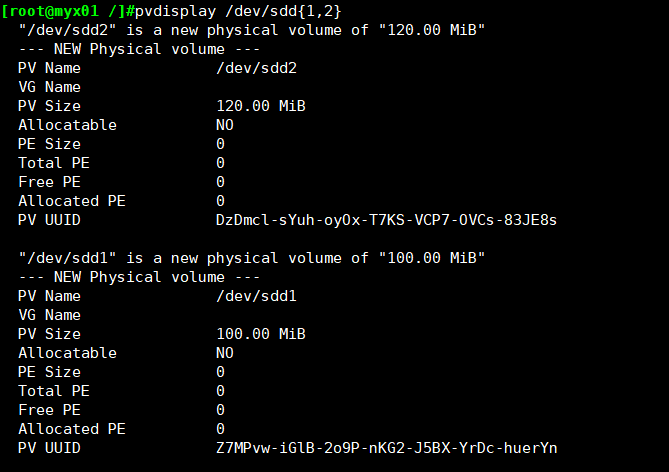Click the Allocated PE label for sdd2
This screenshot has width=669, height=472.
[72, 201]
